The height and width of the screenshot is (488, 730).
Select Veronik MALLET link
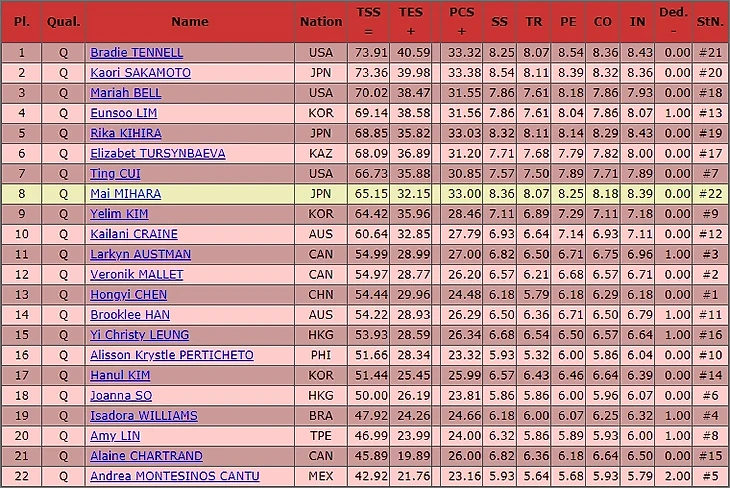pos(137,274)
